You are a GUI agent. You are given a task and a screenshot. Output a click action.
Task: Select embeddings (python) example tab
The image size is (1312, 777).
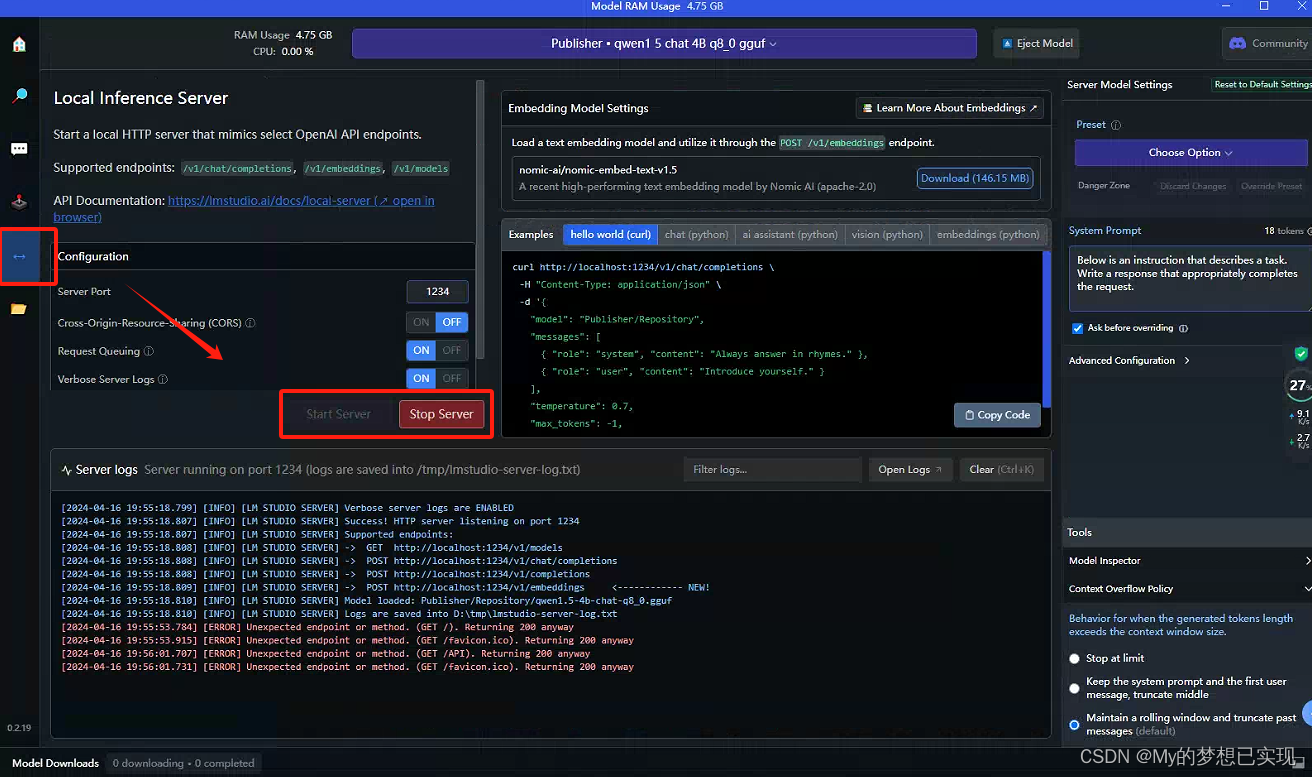[x=988, y=234]
